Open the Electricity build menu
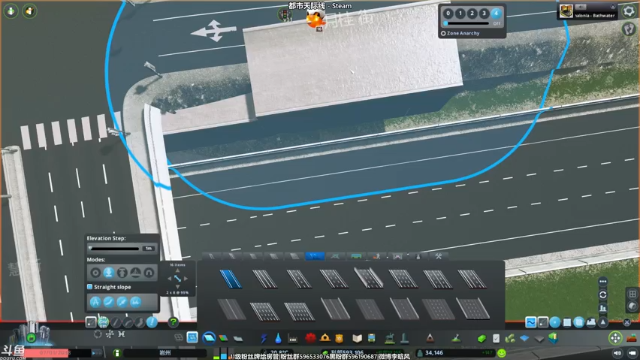Viewport: 640px width, 360px height. (264, 338)
